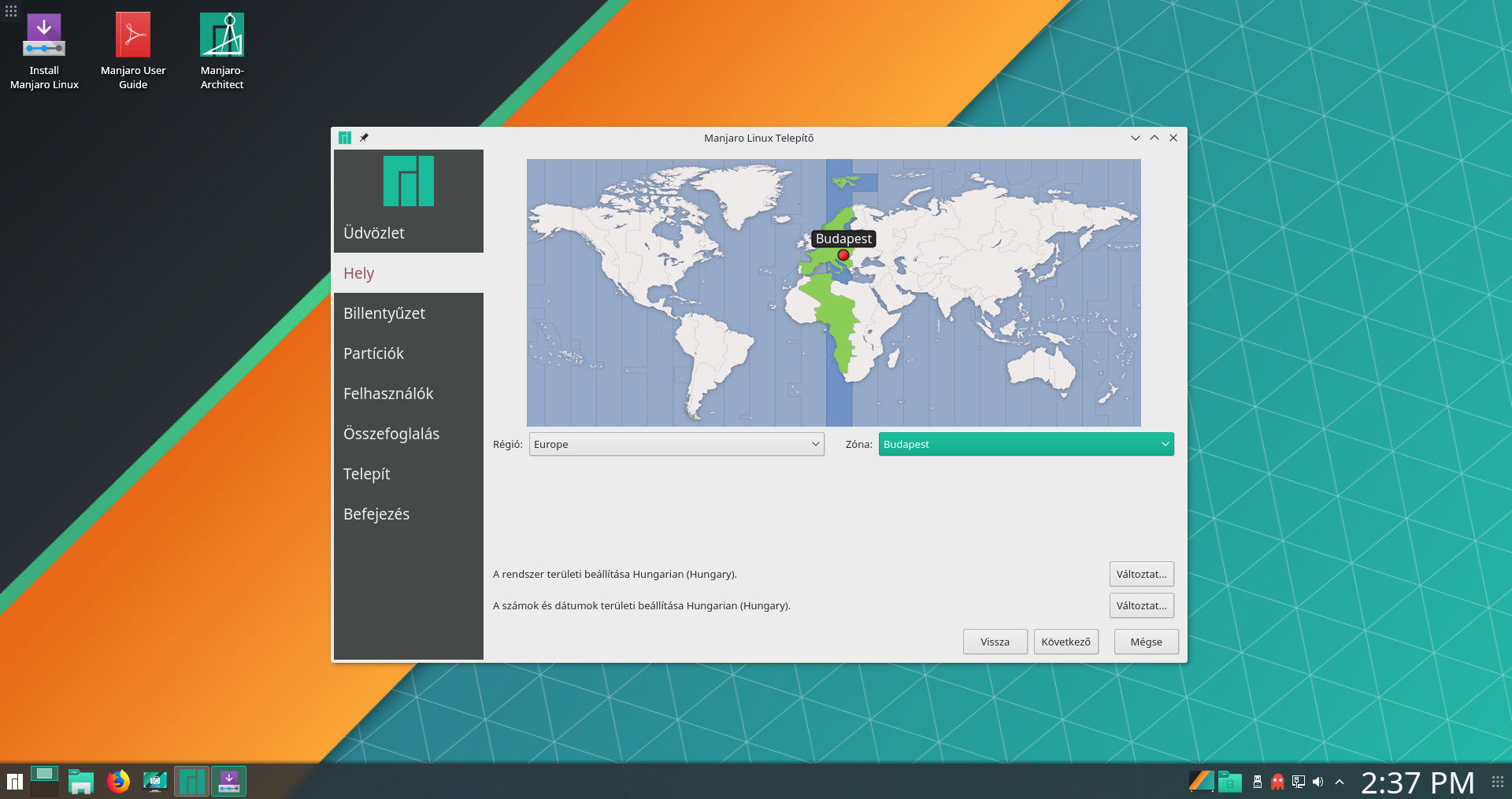Click Változtat for numbers and dates locale

1141,605
